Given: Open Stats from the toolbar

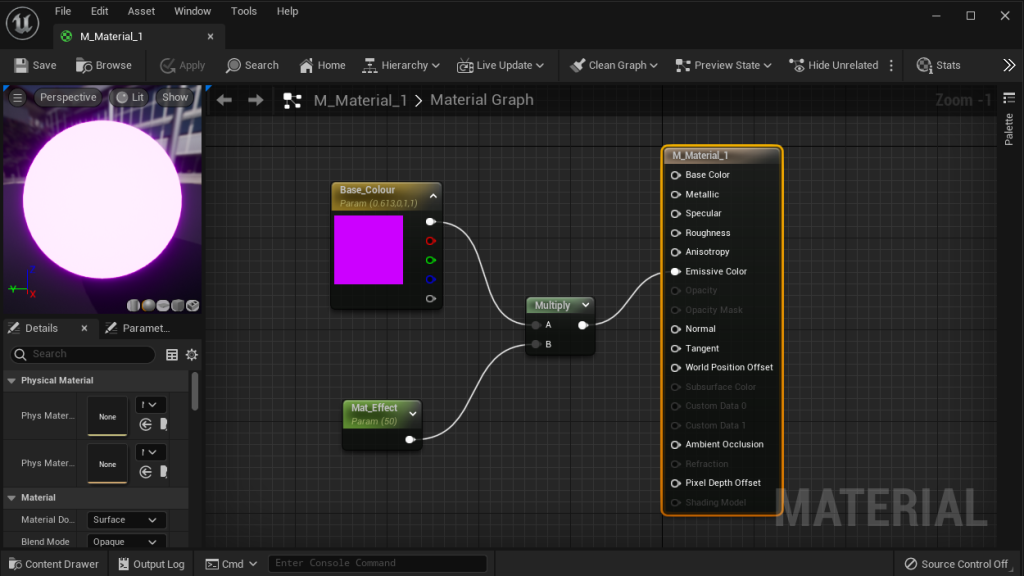Looking at the screenshot, I should point(938,65).
